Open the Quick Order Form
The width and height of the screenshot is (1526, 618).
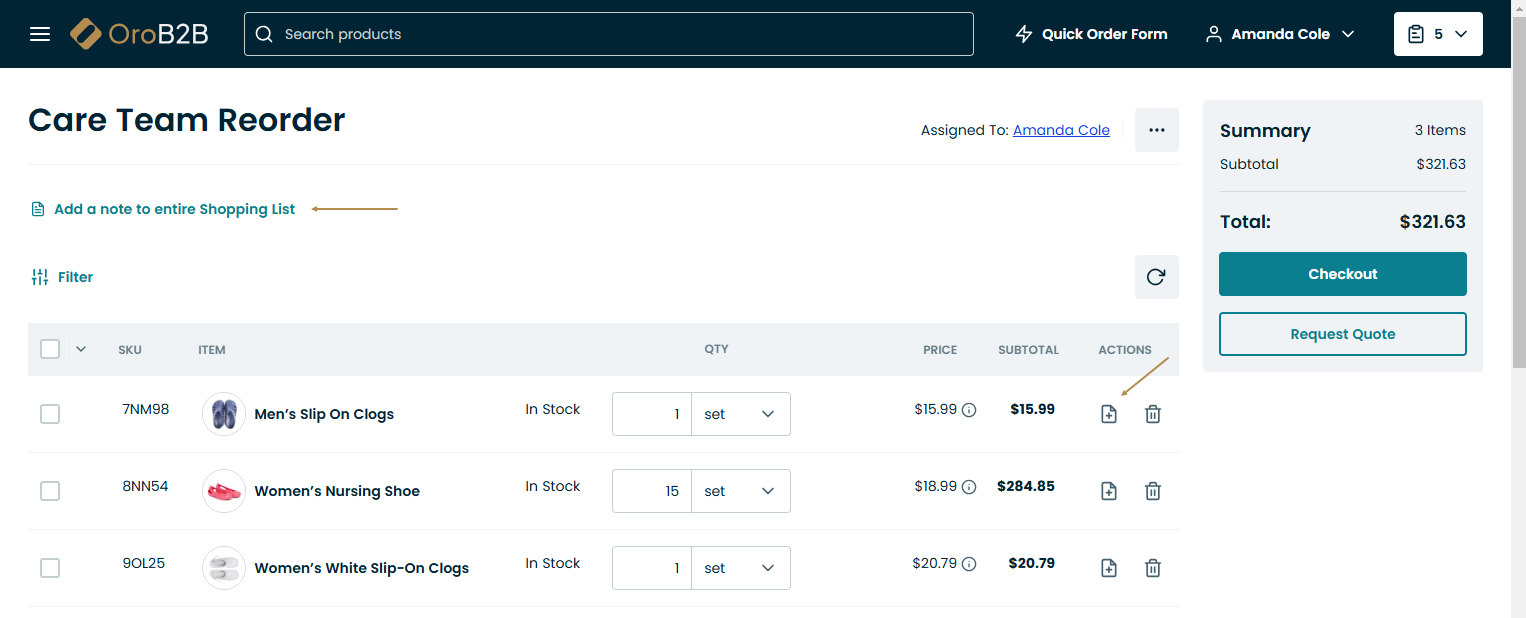click(x=1091, y=34)
